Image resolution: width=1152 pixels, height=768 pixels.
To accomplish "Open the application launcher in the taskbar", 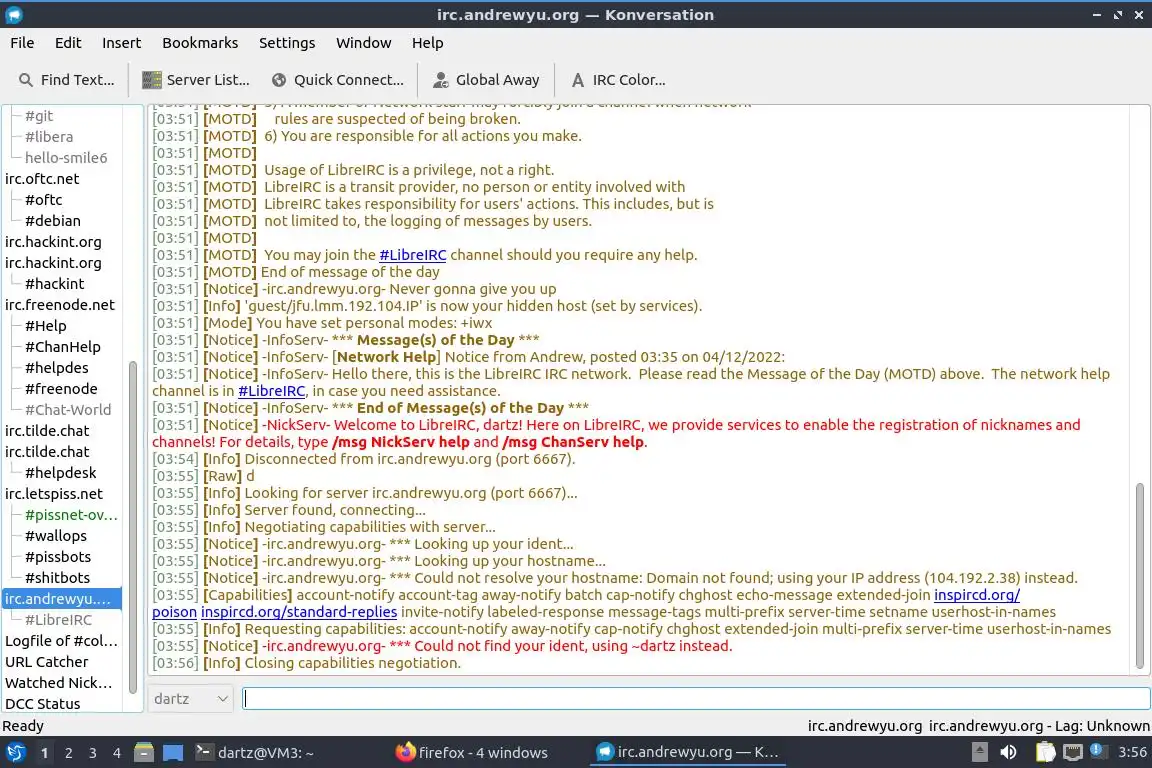I will 15,753.
